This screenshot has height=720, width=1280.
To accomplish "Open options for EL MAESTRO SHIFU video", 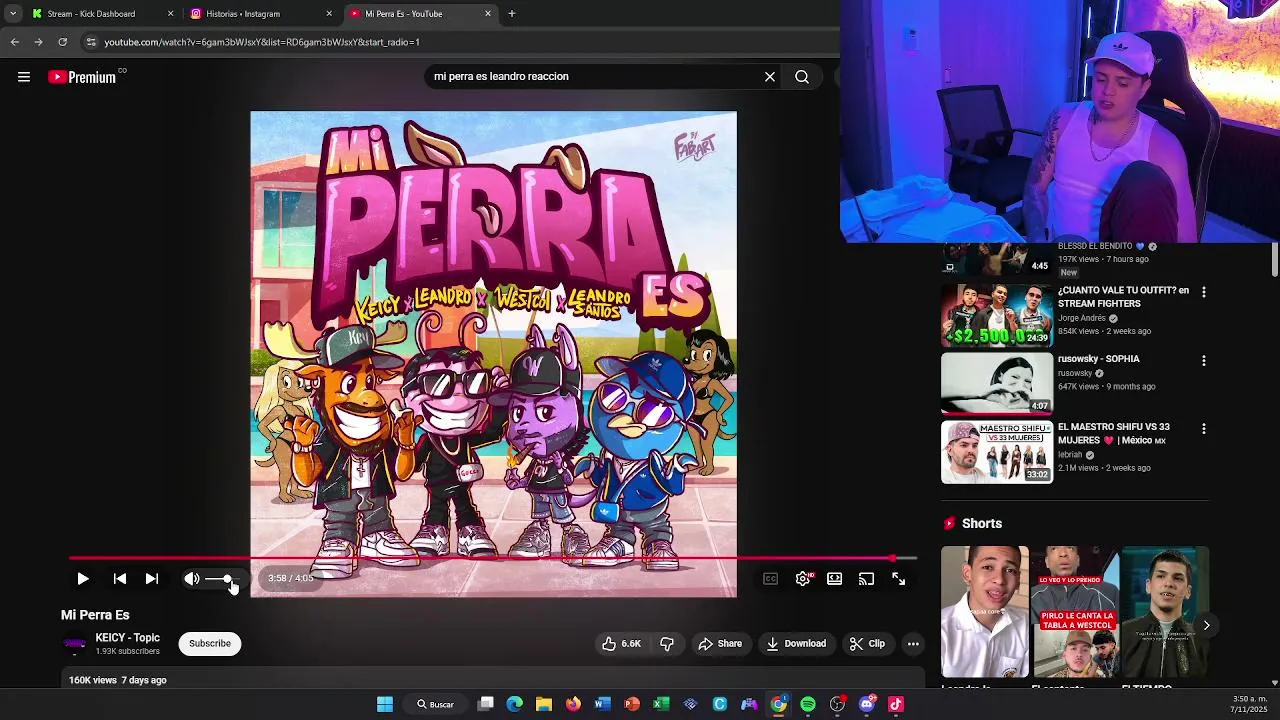I will pyautogui.click(x=1204, y=429).
